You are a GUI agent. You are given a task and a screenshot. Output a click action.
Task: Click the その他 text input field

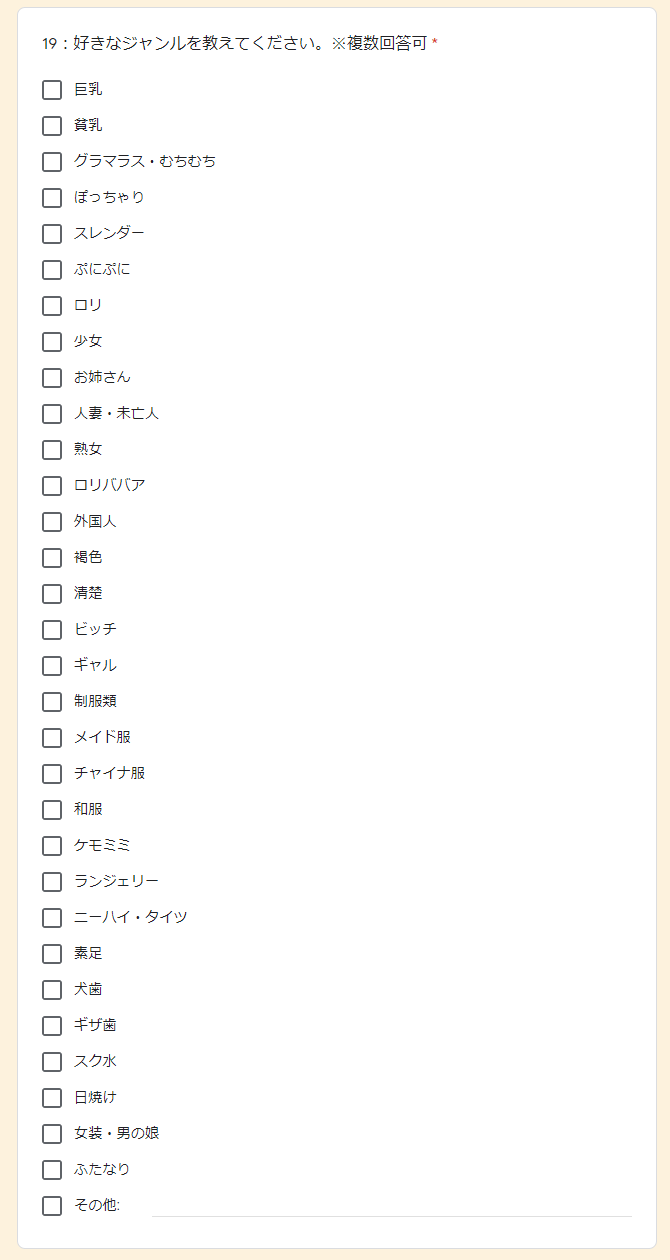tap(391, 1205)
